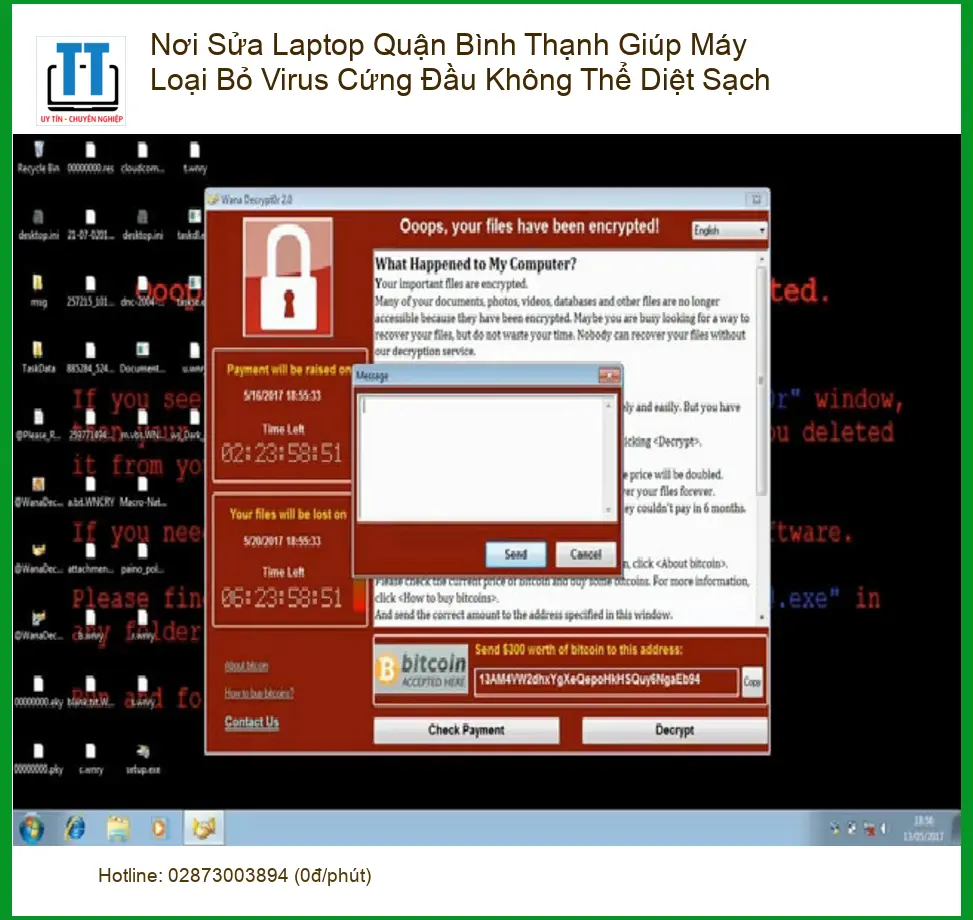Screen dimensions: 973x920
Task: Select the Macro-Nat... file icon
Action: 143,491
